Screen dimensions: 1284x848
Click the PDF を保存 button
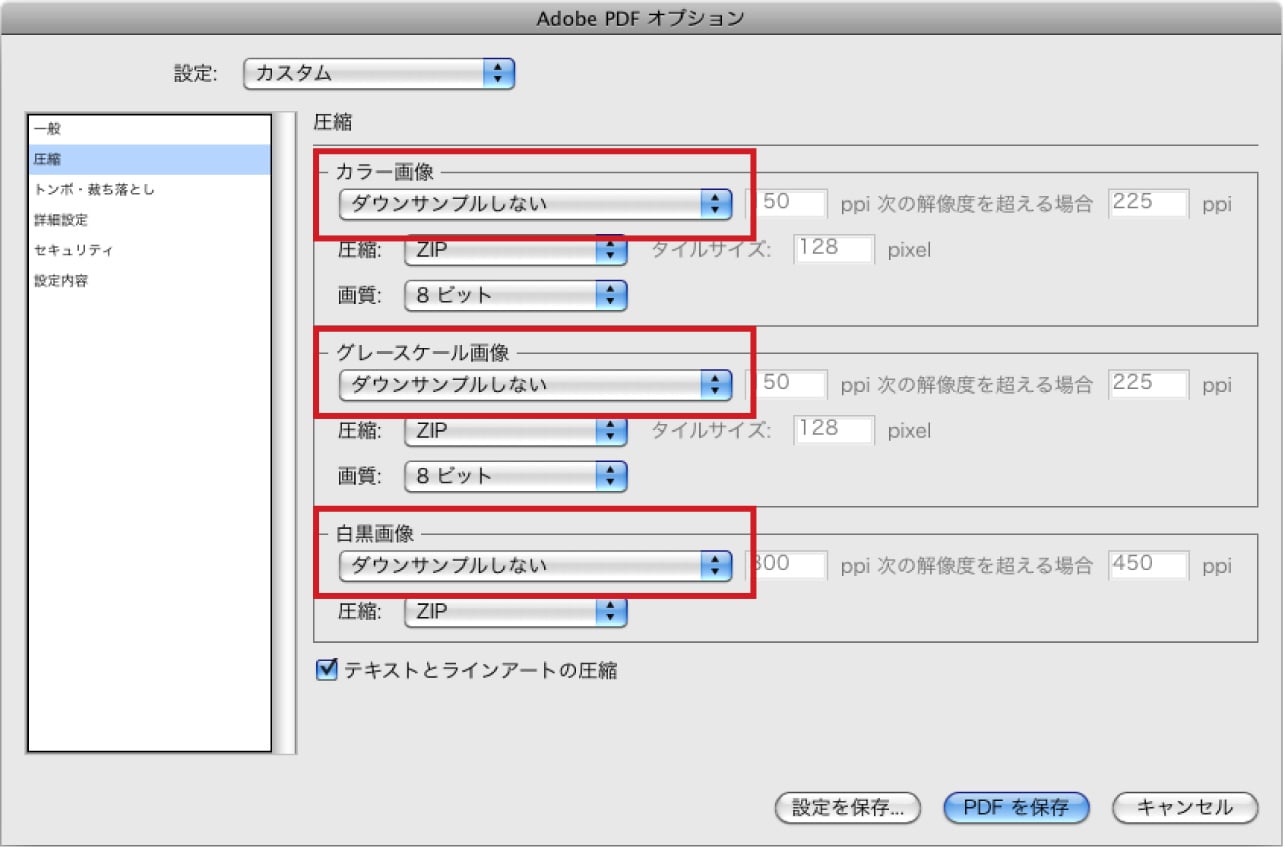point(1015,807)
